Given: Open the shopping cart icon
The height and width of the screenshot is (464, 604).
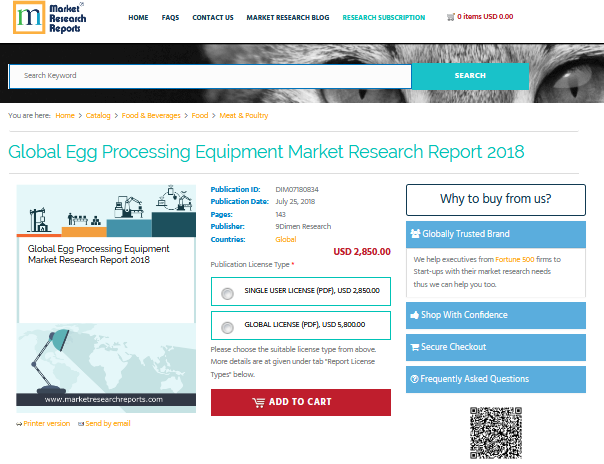Looking at the screenshot, I should 450,17.
